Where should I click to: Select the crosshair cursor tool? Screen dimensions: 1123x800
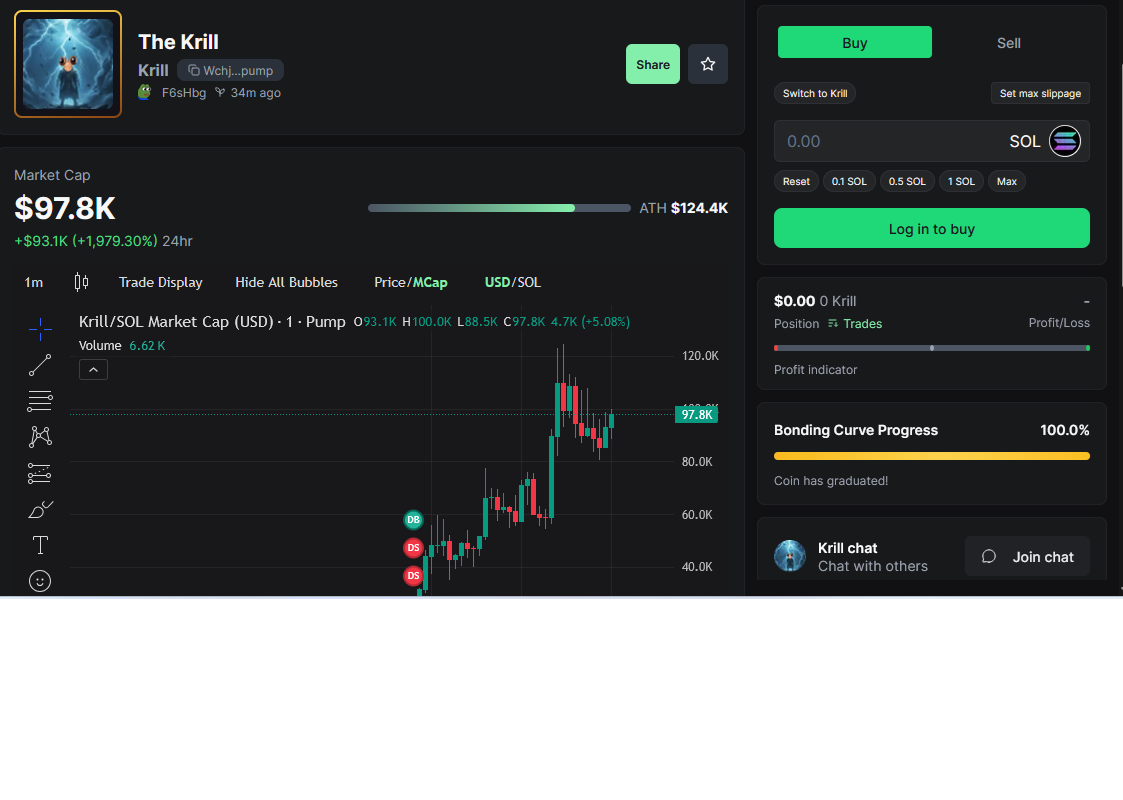point(40,328)
